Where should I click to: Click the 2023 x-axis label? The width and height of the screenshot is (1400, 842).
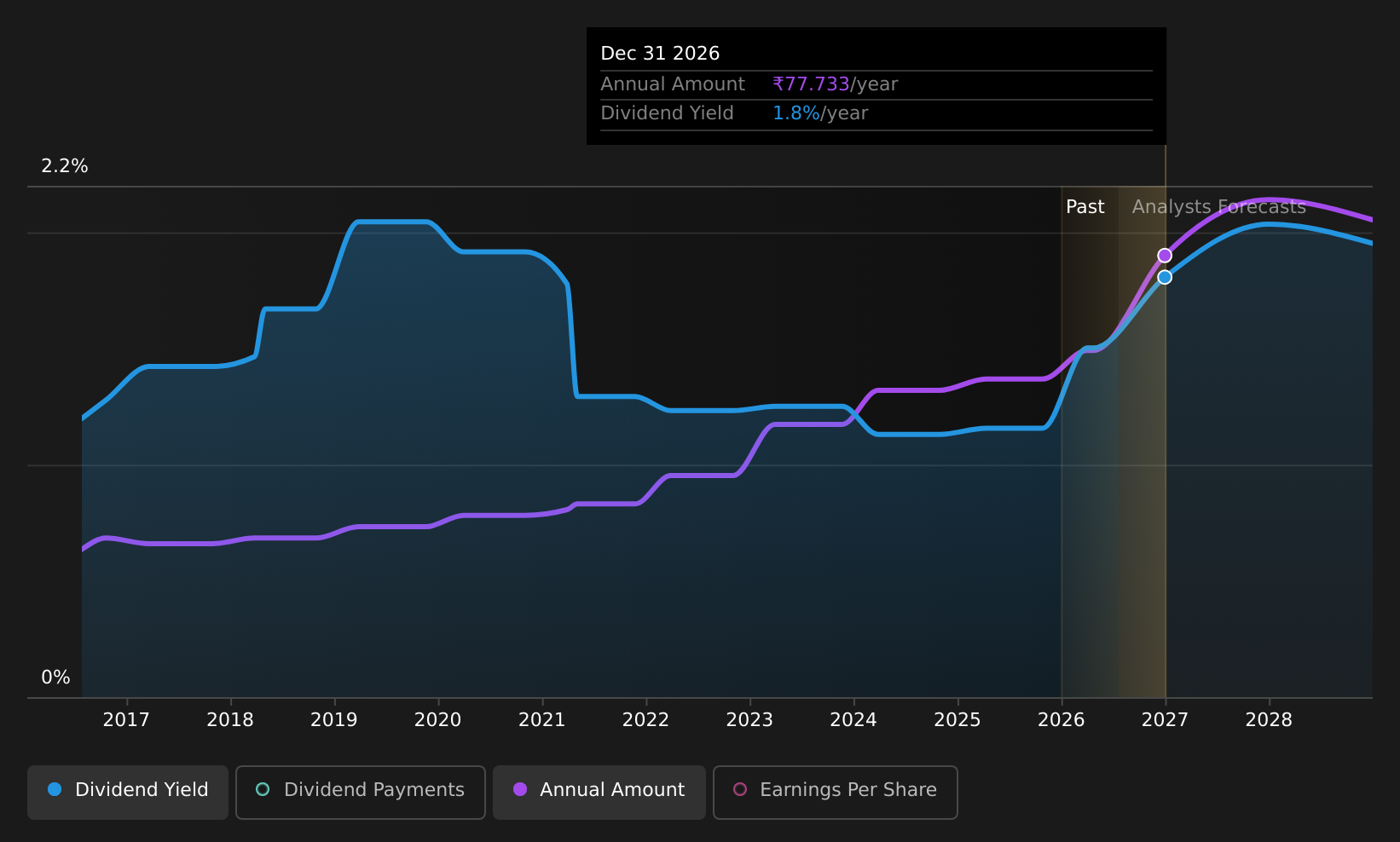[x=749, y=720]
